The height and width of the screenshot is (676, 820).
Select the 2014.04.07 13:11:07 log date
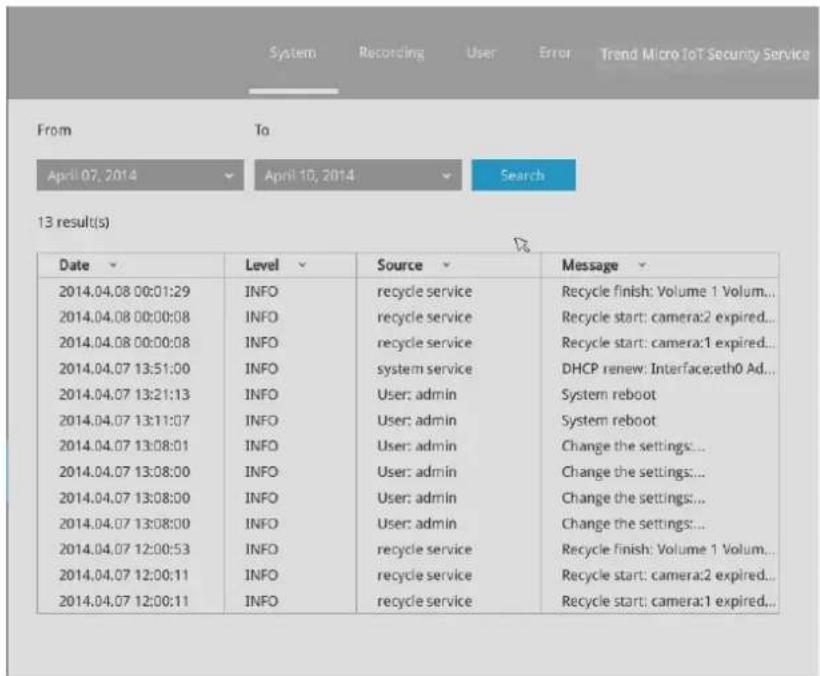(124, 420)
